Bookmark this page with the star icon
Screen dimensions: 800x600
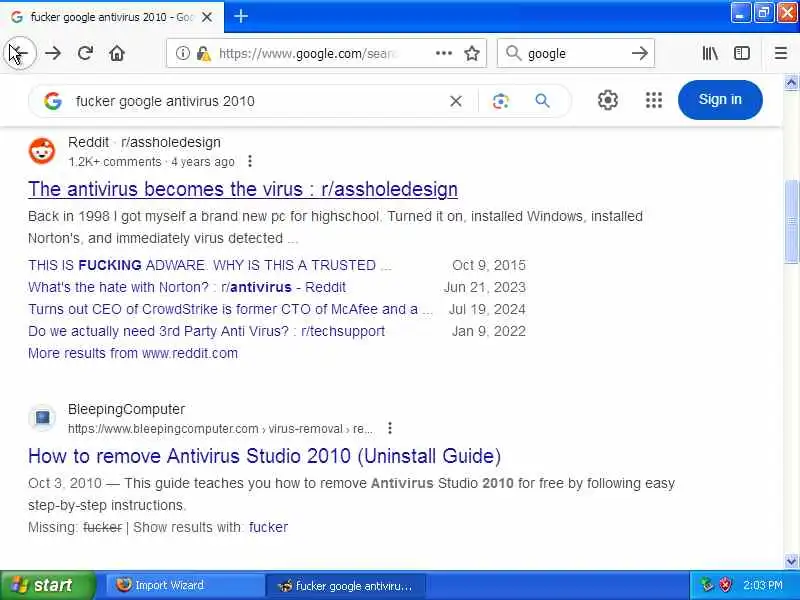472,53
